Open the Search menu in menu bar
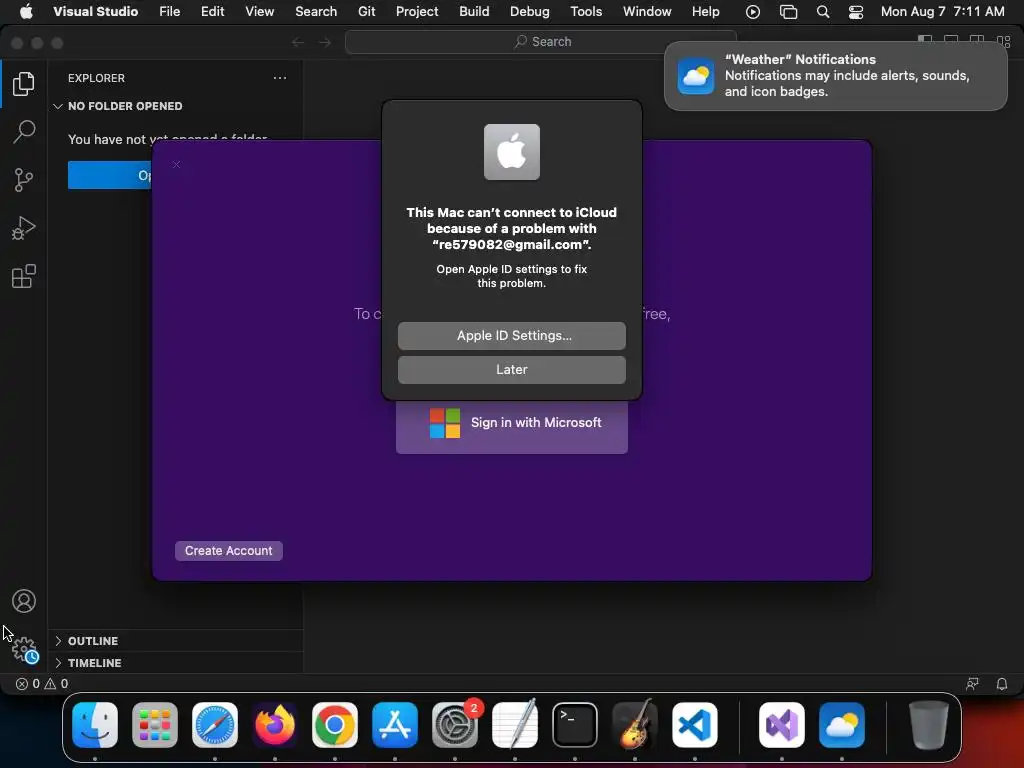 [x=315, y=11]
